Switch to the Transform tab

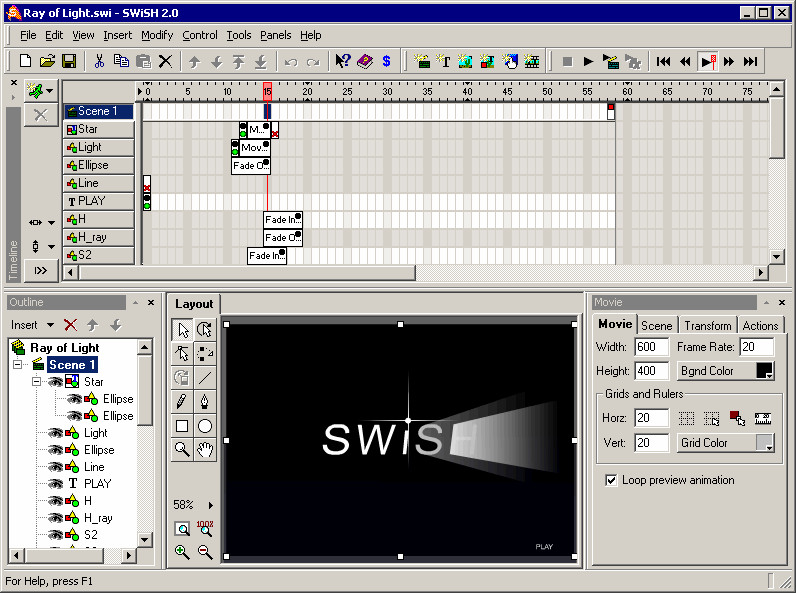(x=708, y=325)
